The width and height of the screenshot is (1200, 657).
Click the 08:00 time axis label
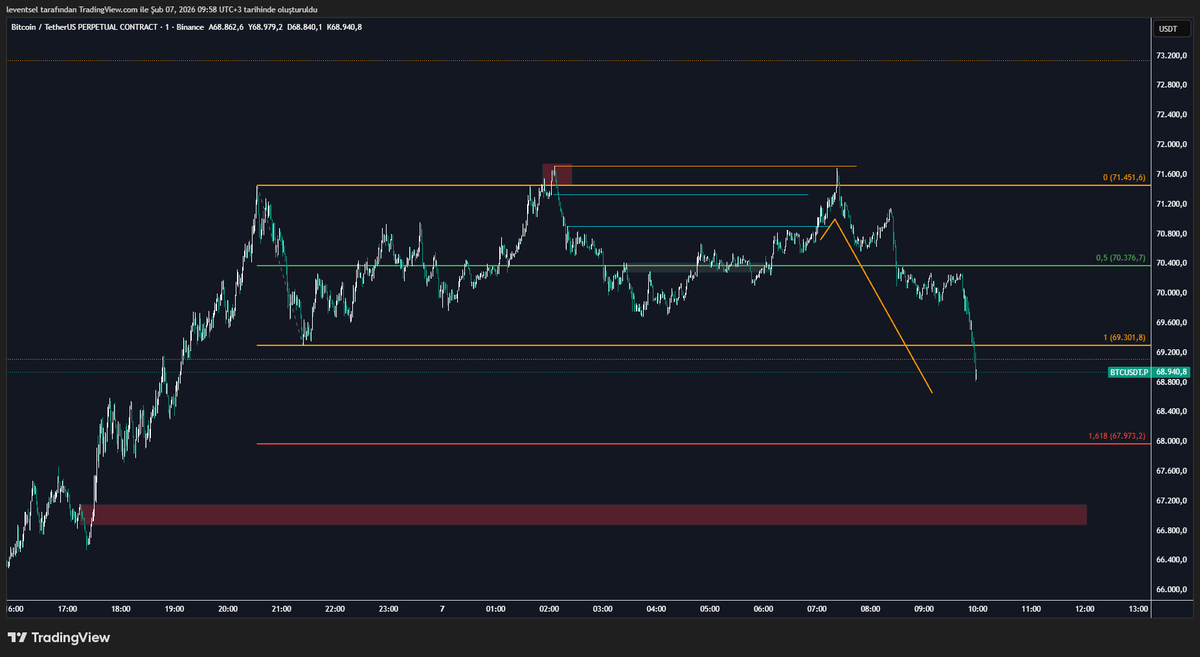[x=871, y=609]
